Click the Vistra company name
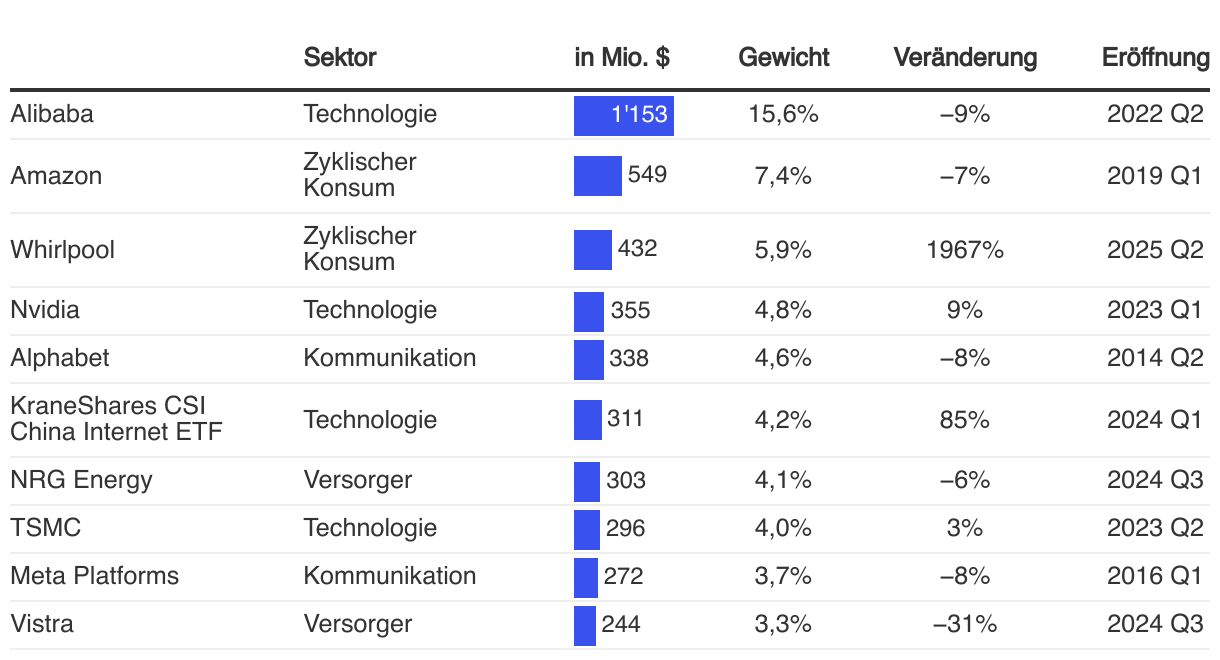 [42, 624]
